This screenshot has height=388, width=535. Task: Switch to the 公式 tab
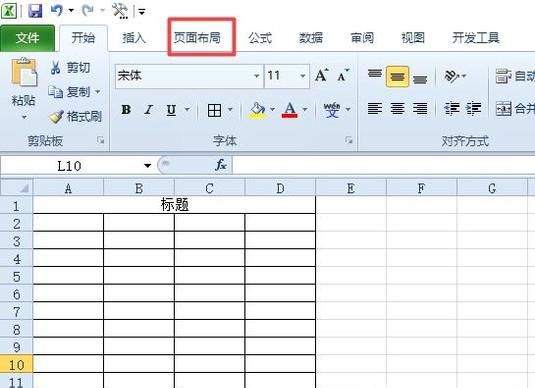260,38
